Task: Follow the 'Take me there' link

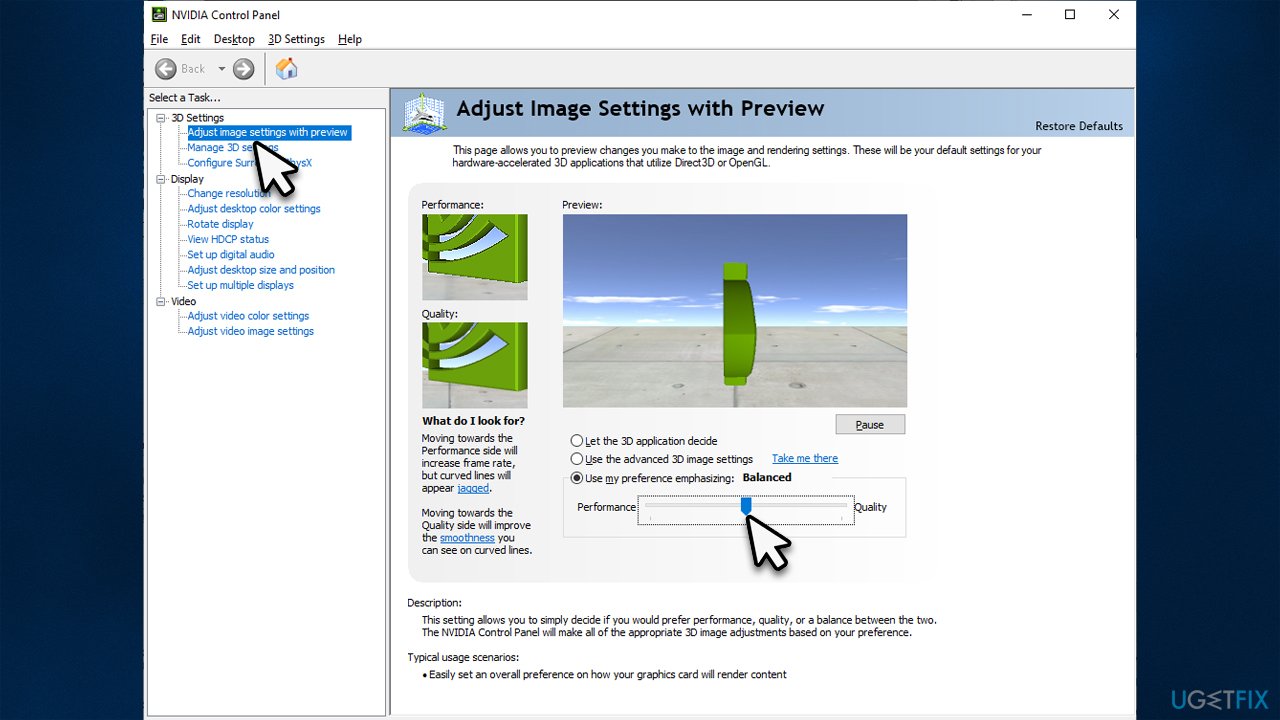Action: pos(805,459)
